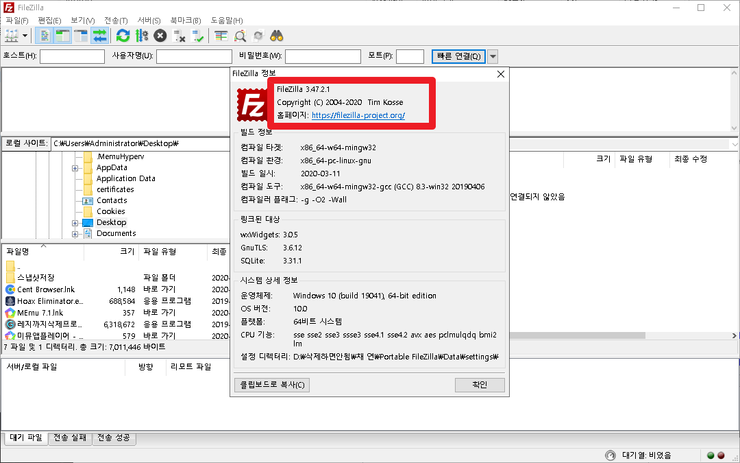Sort local files by 파일 유형 column
Image resolution: width=740 pixels, height=463 pixels.
click(173, 252)
